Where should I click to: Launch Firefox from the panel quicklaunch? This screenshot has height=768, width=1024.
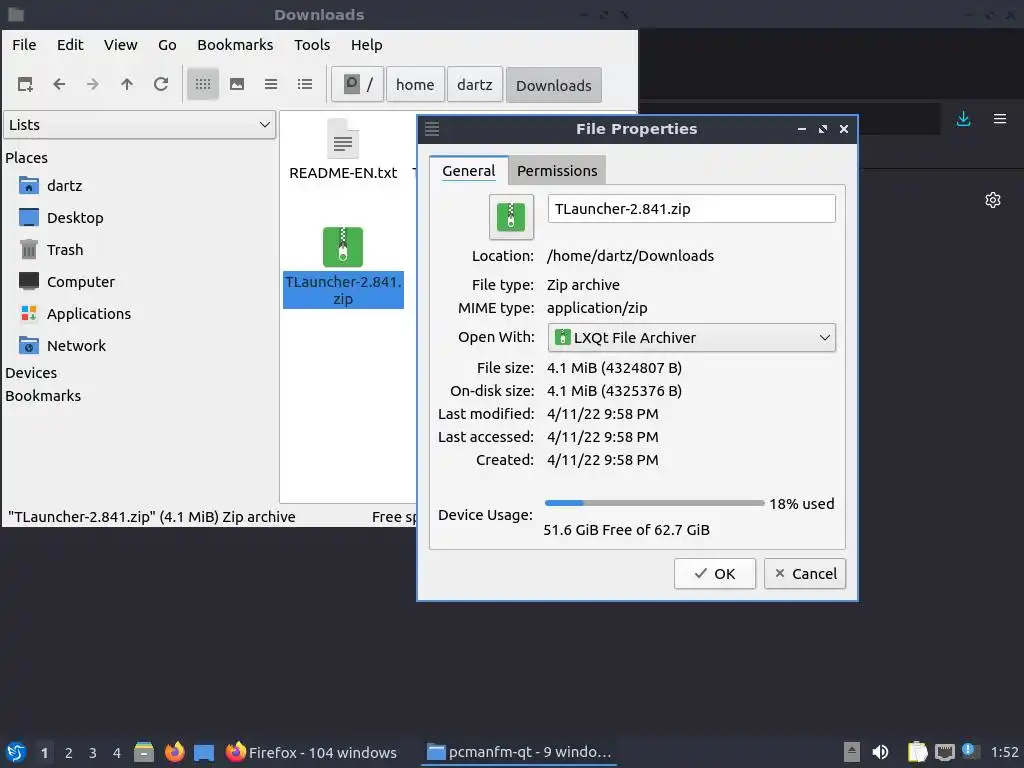(x=174, y=752)
